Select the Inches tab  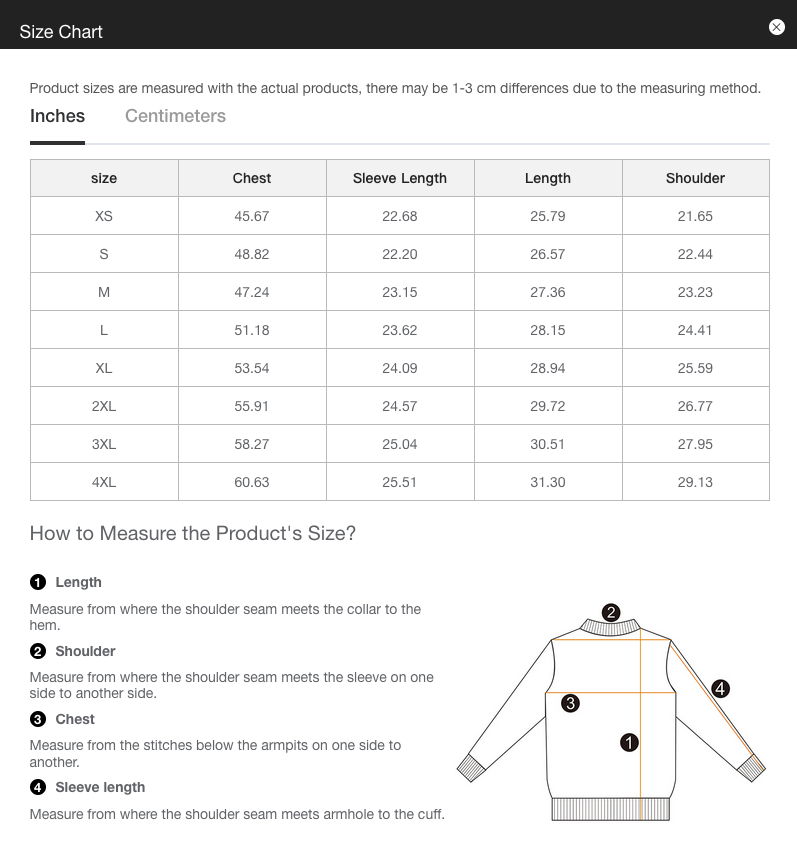pos(57,116)
